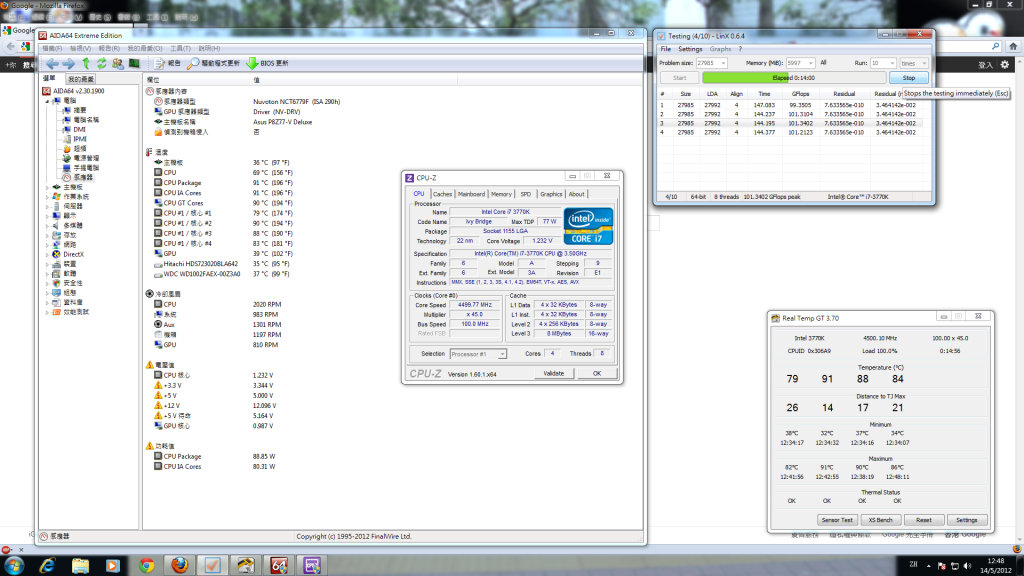Open LinX Run count dropdown
This screenshot has height=576, width=1024.
(x=891, y=63)
